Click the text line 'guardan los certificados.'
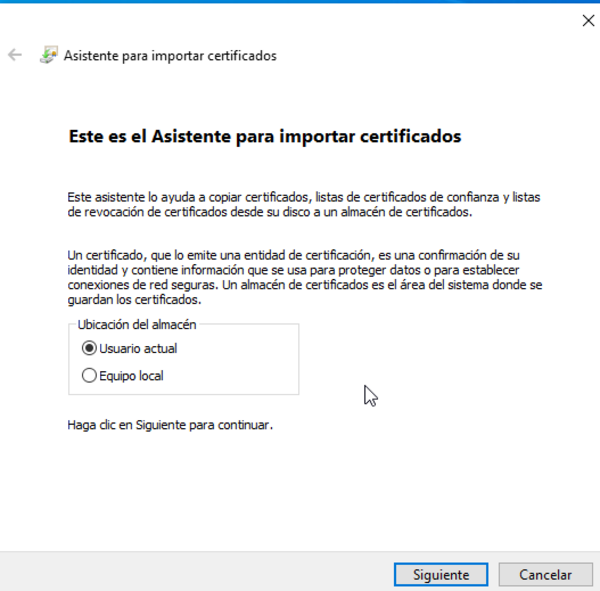Viewport: 600px width, 591px height. (x=134, y=299)
